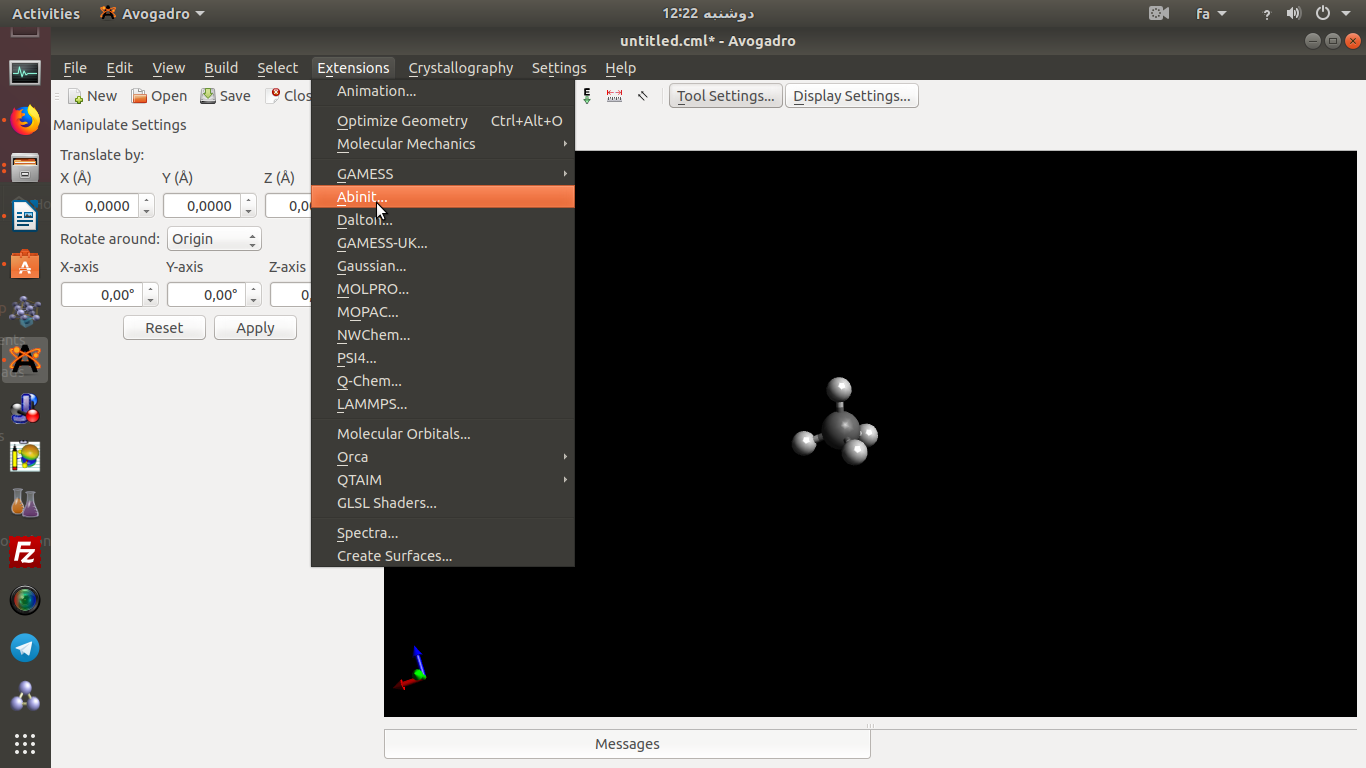This screenshot has height=768, width=1366.
Task: Choose Optimize Geometry menu entry
Action: (x=443, y=121)
